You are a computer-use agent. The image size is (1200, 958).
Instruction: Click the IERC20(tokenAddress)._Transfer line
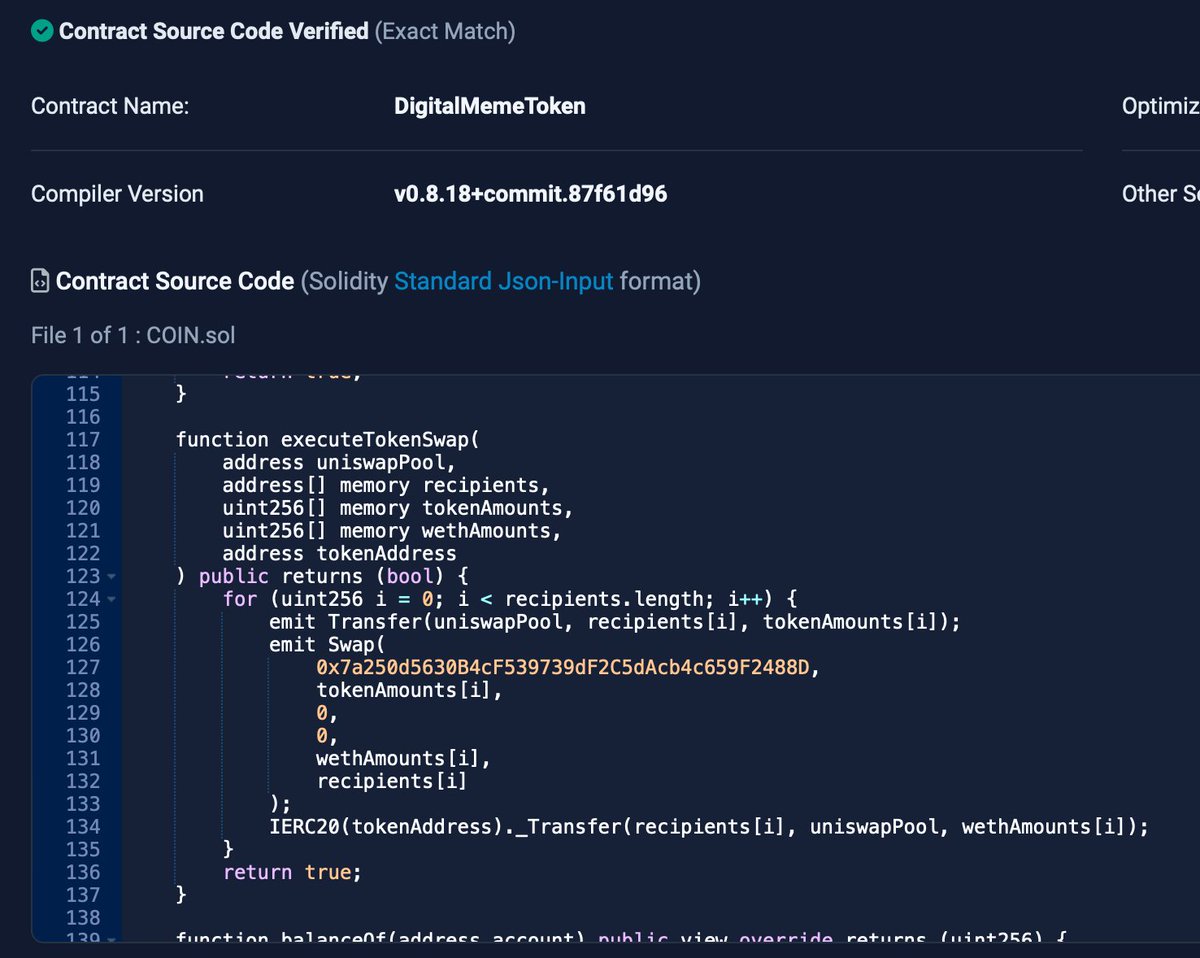click(709, 827)
